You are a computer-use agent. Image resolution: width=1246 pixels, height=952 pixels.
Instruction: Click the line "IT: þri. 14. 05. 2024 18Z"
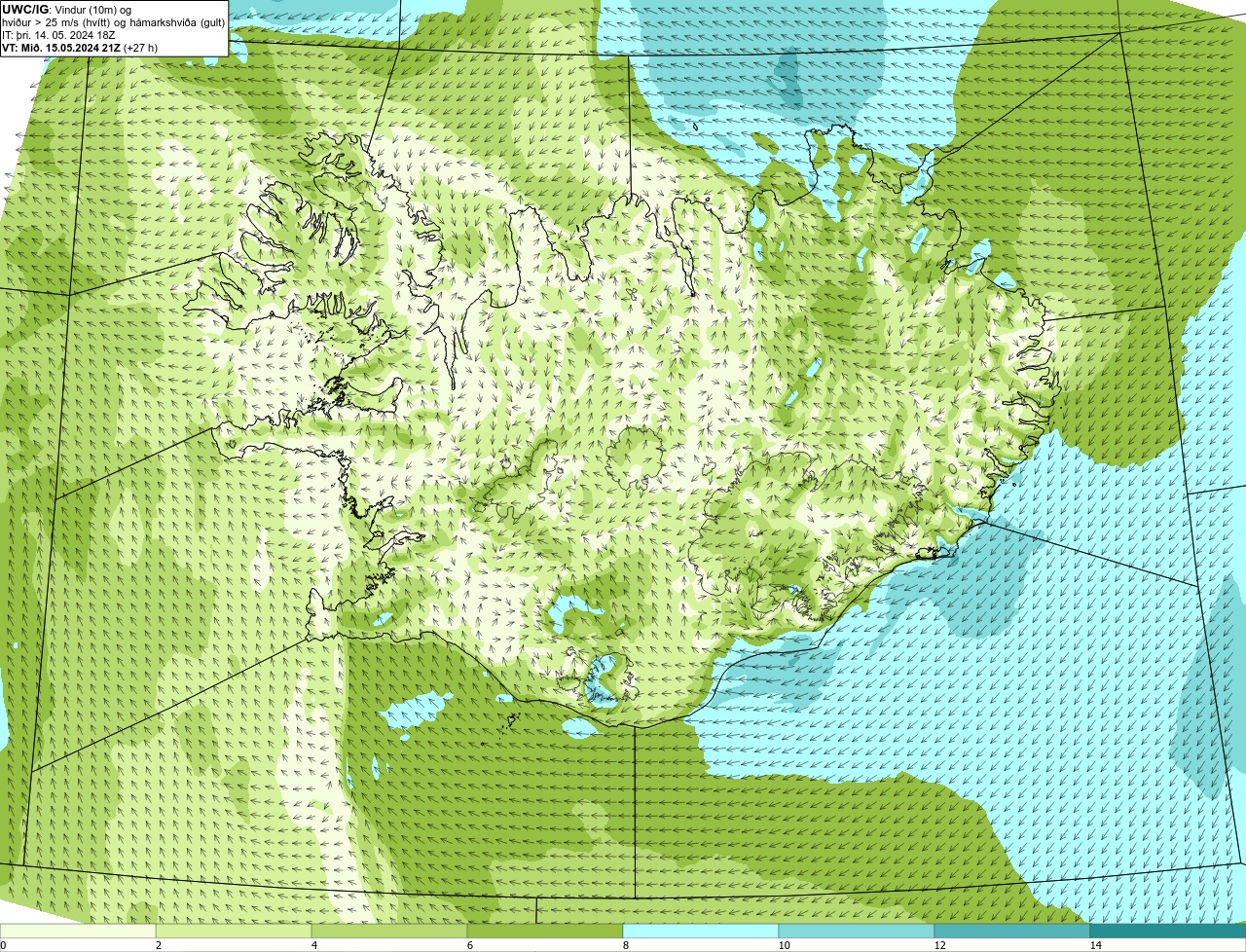58,35
